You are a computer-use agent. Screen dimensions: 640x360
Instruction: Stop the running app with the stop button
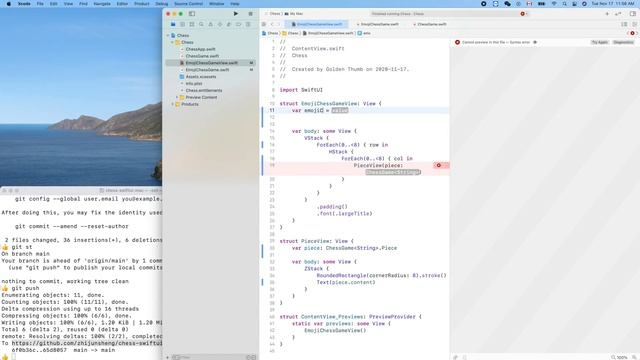250,14
